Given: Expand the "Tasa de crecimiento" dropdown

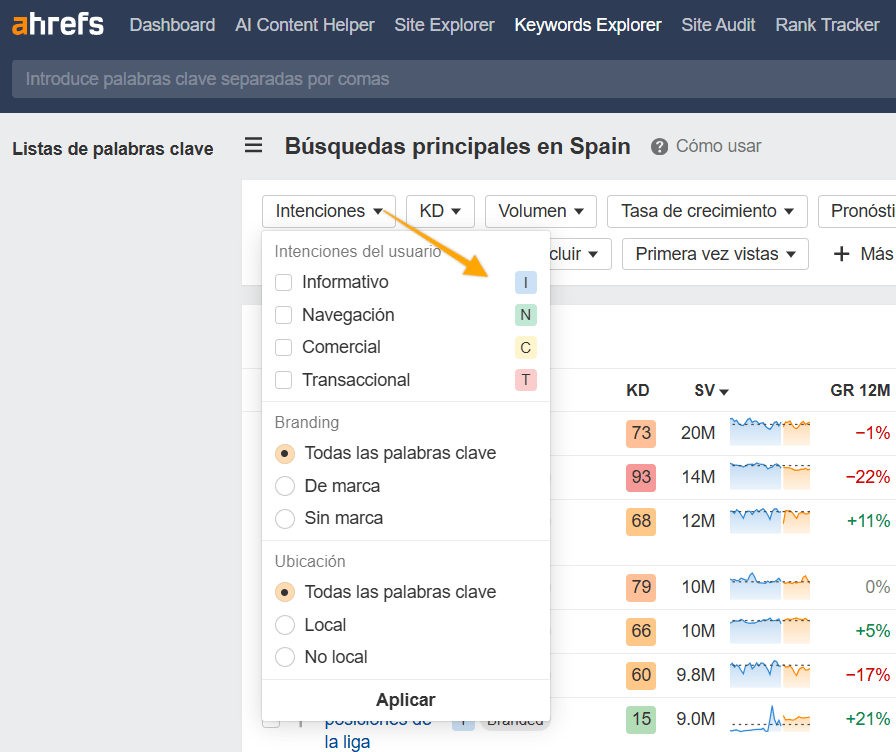Looking at the screenshot, I should coord(706,211).
